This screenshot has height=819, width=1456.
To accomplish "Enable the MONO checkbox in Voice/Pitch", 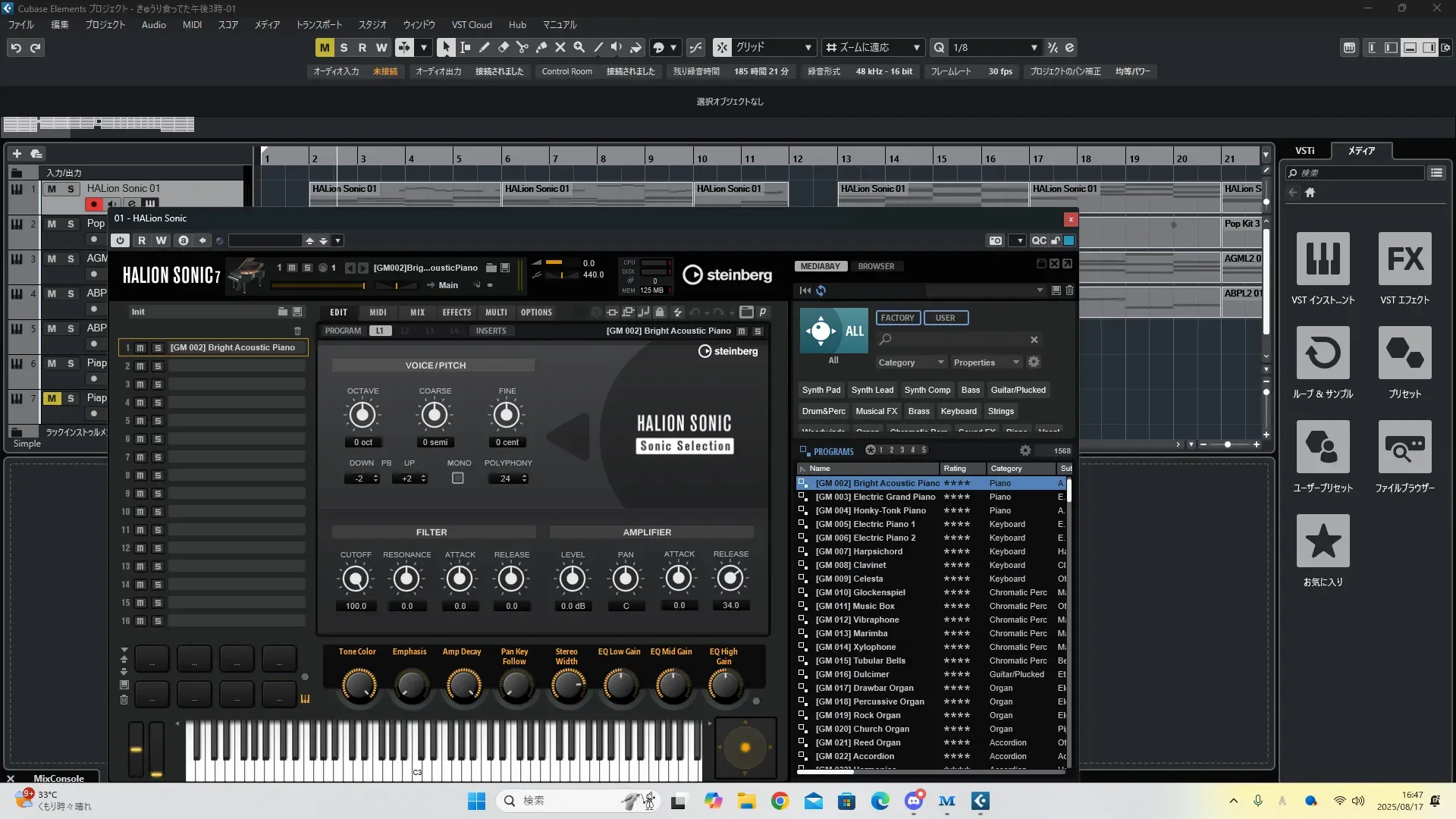I will (457, 479).
